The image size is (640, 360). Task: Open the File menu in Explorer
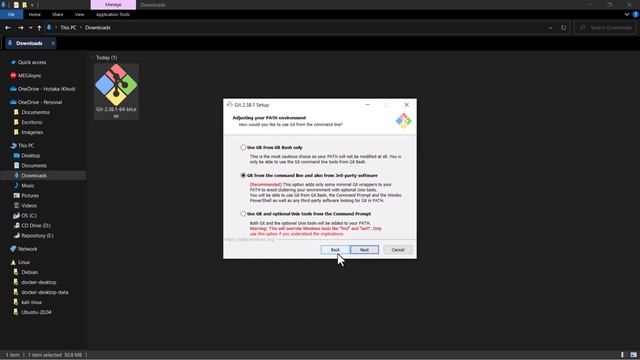pyautogui.click(x=11, y=14)
